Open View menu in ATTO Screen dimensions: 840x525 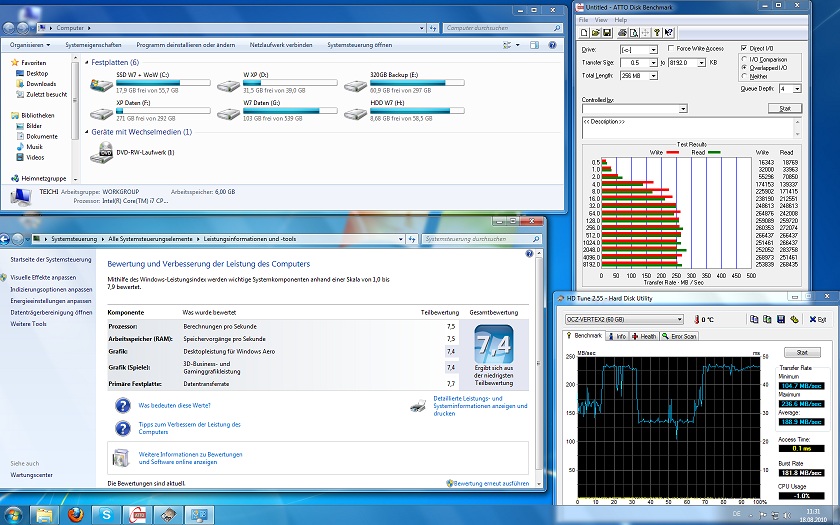[601, 20]
